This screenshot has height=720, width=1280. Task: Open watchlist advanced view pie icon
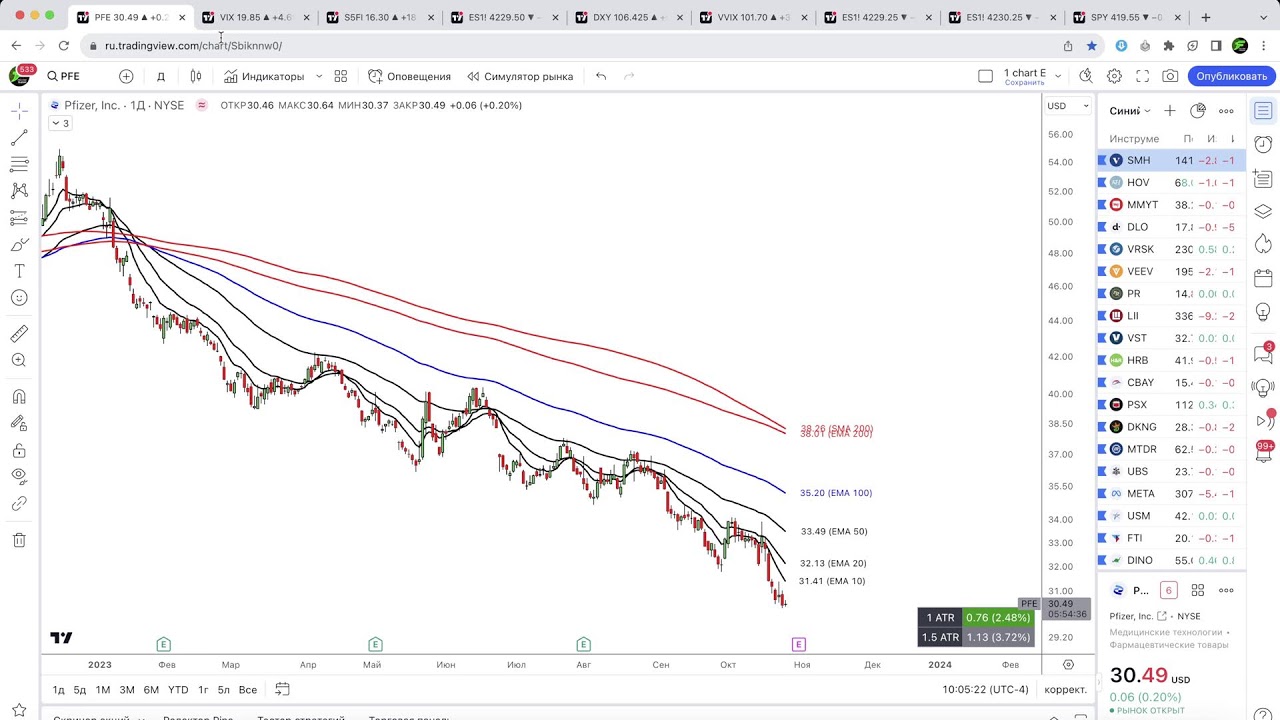(1198, 111)
